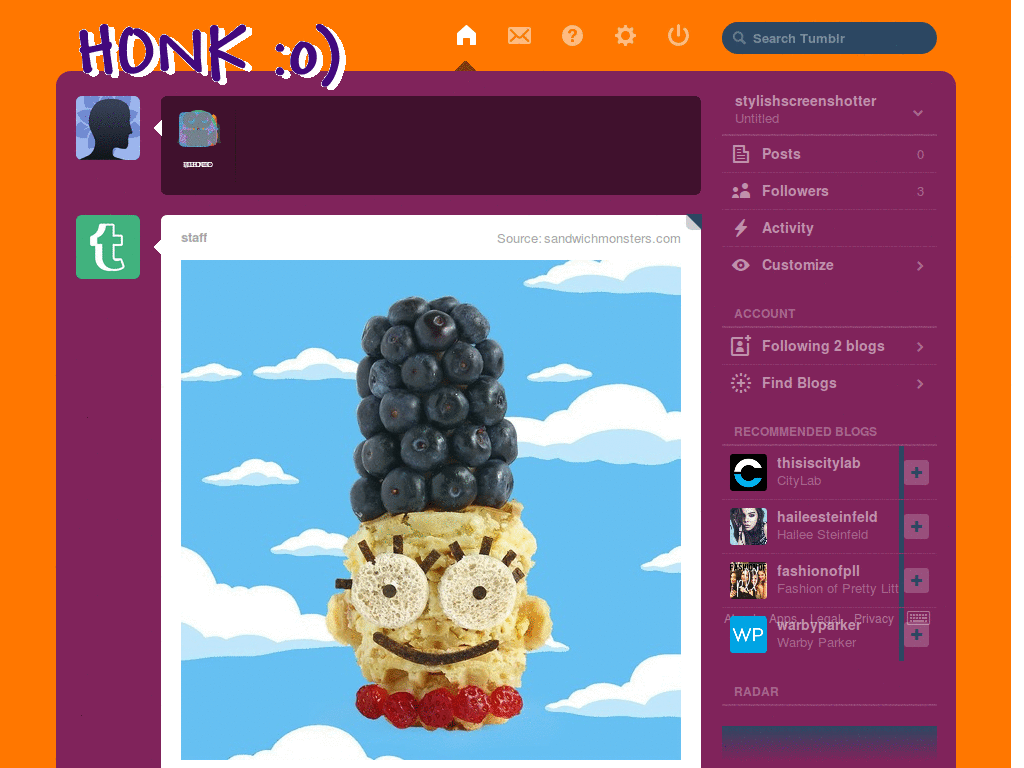
Task: Click the folded corner of staff post
Action: pos(693,223)
